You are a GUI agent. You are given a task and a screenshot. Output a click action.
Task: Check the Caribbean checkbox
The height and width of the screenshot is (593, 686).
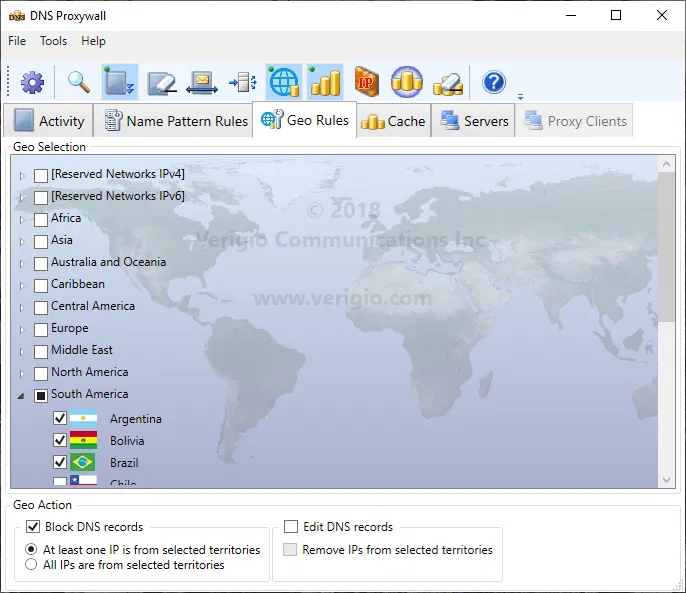41,285
